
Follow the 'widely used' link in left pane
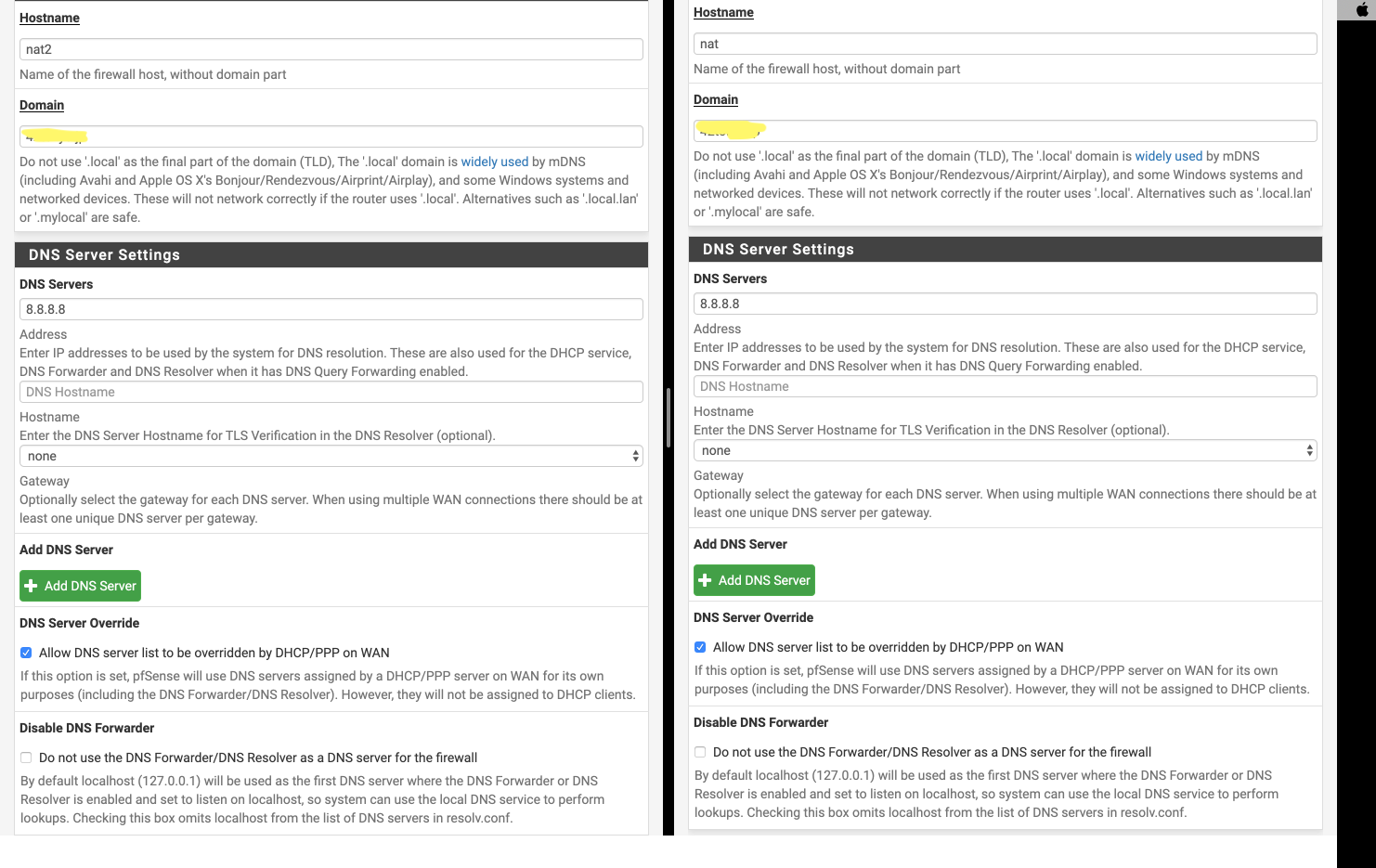coord(494,162)
